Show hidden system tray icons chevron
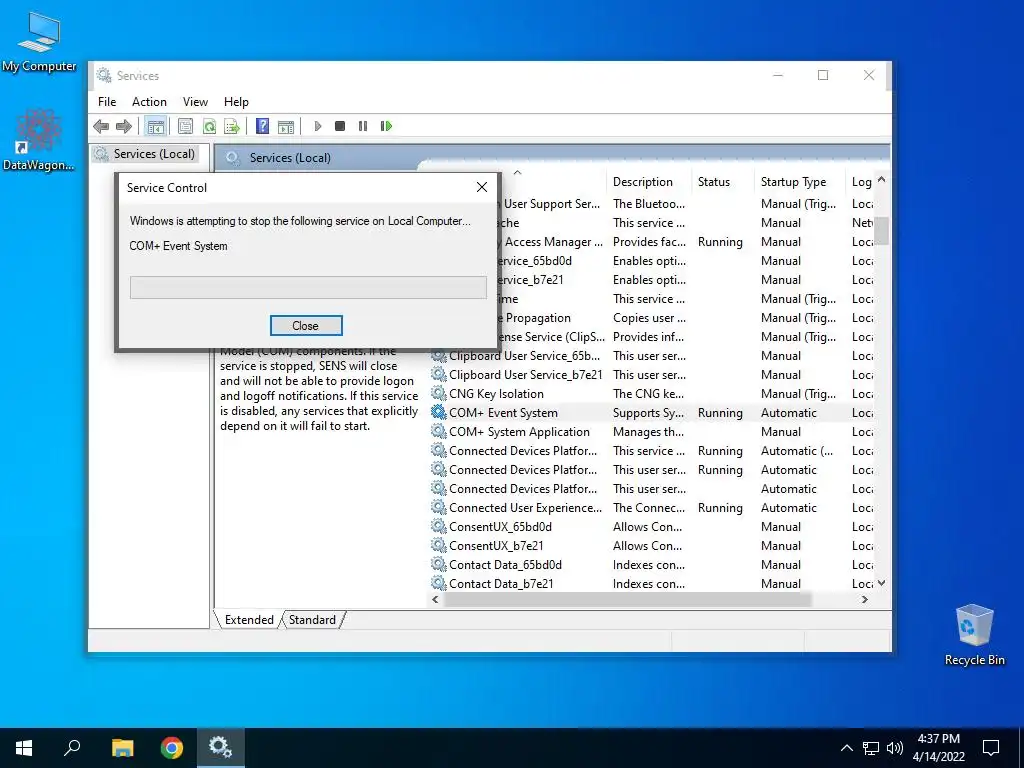Viewport: 1024px width, 768px height. click(x=846, y=748)
